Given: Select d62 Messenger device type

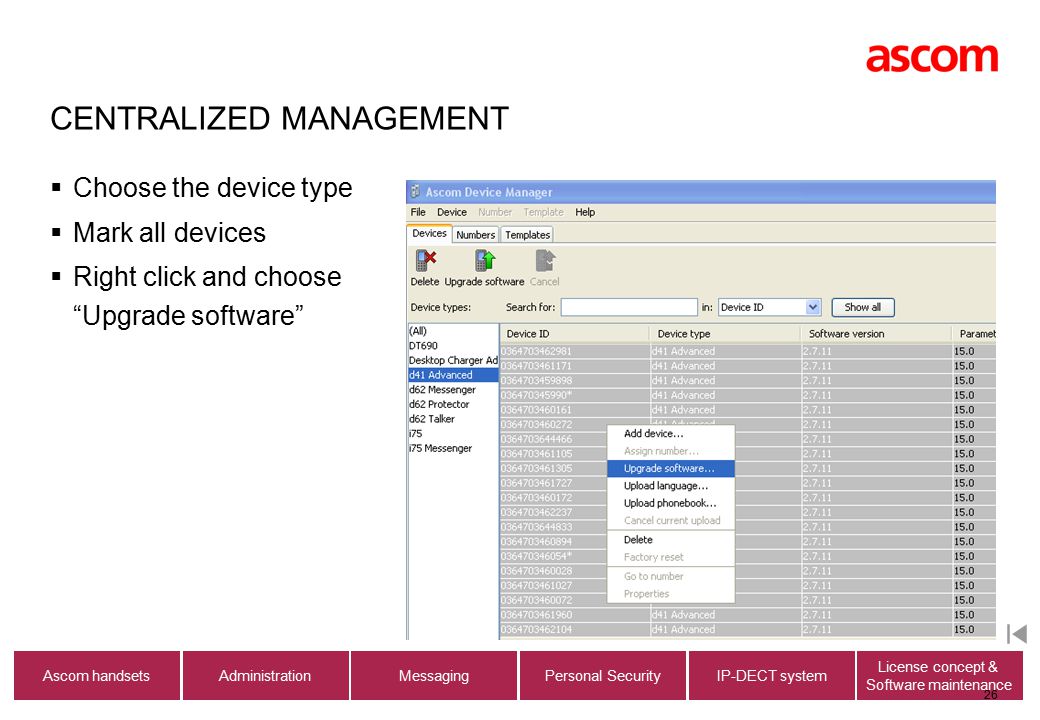Looking at the screenshot, I should pyautogui.click(x=453, y=389).
